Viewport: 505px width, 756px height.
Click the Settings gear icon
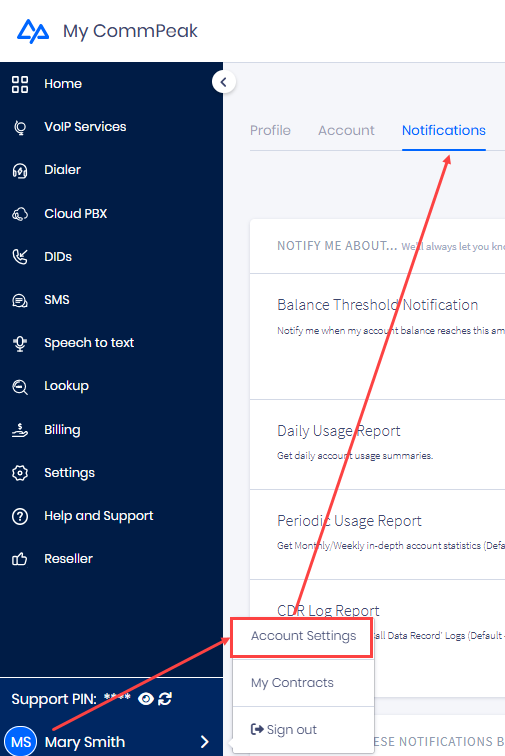(x=20, y=473)
